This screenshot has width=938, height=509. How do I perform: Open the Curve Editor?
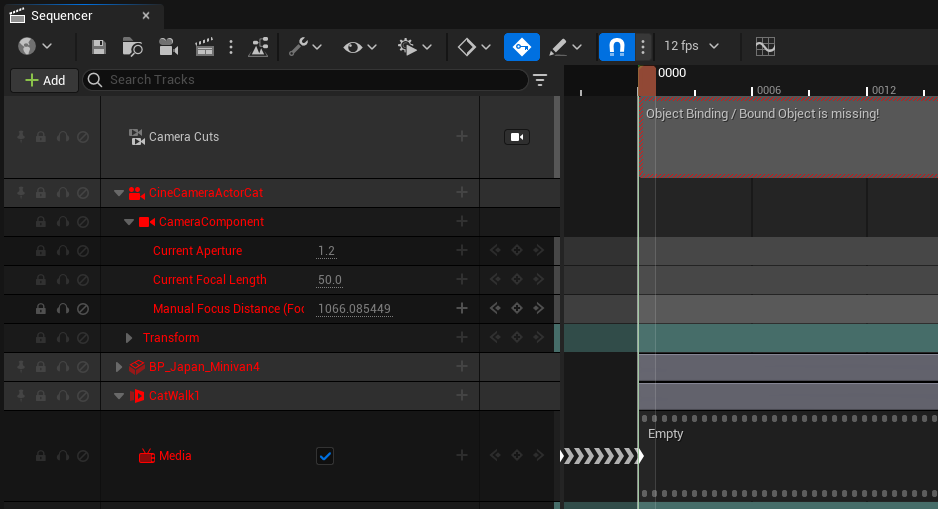click(x=765, y=47)
